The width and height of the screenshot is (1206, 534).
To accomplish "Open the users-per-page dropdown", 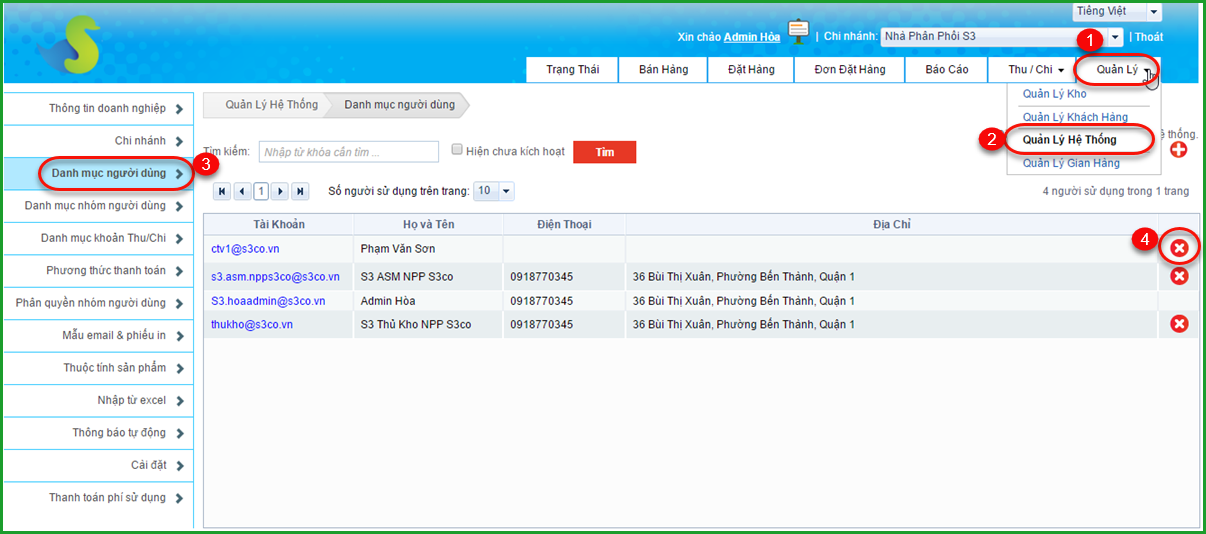I will [x=494, y=191].
